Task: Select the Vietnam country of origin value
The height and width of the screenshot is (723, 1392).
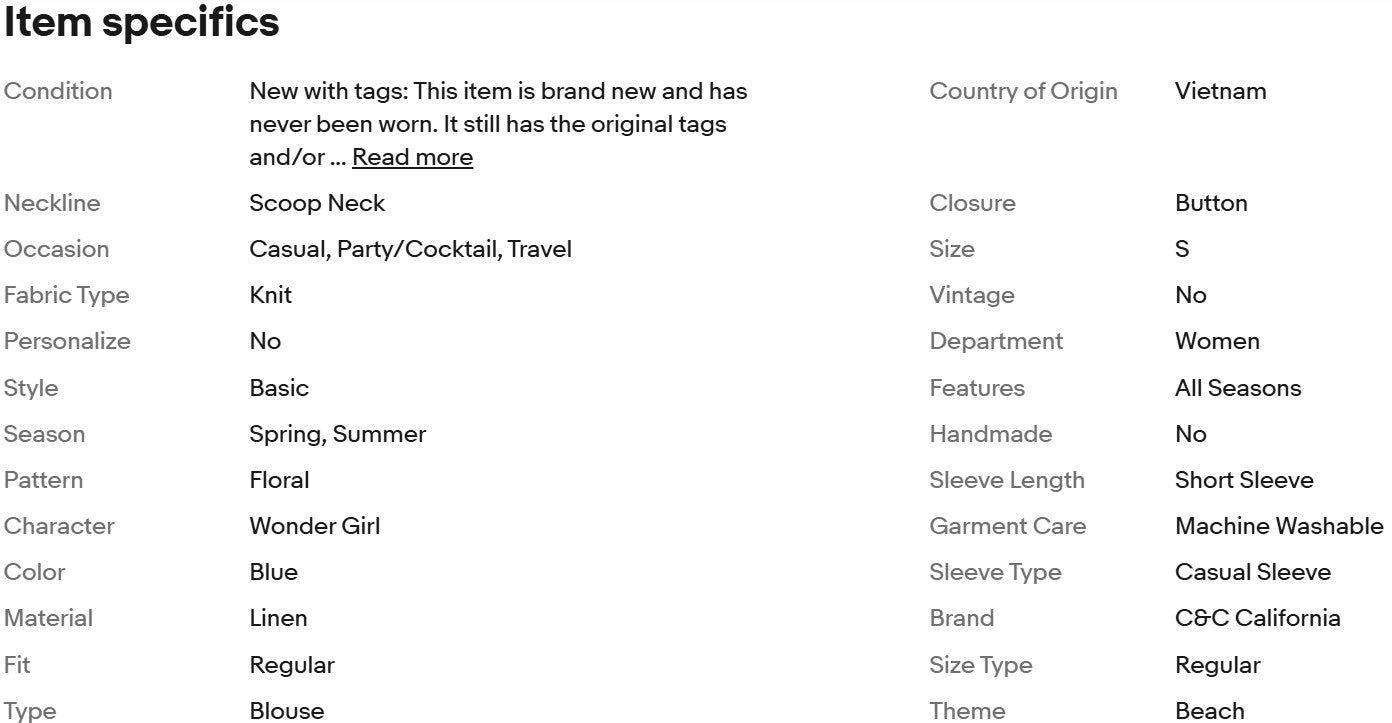Action: click(1220, 91)
